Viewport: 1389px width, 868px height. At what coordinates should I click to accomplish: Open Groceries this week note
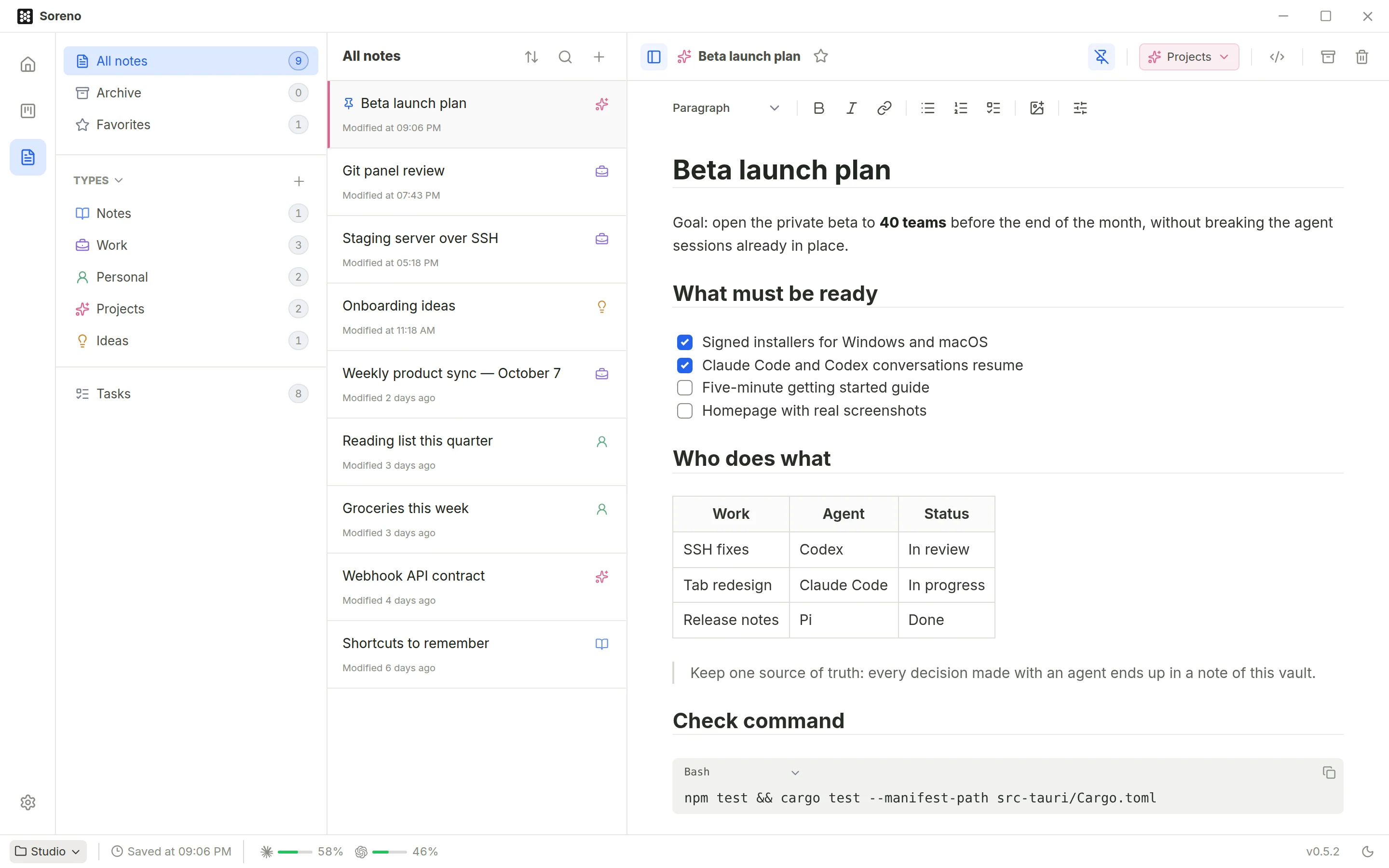coord(477,519)
